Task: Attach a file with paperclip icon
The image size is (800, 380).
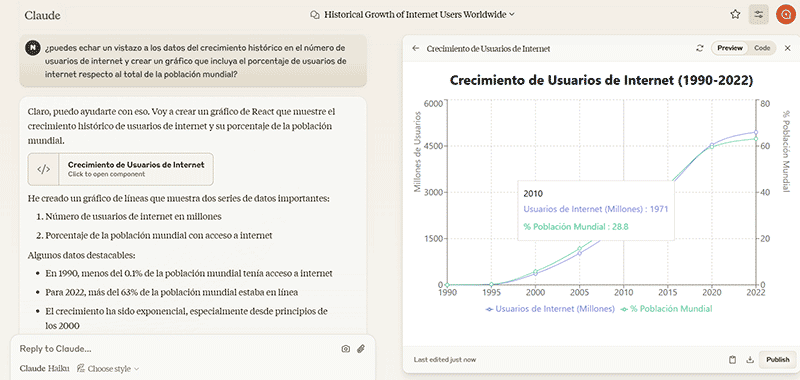Action: click(x=361, y=349)
